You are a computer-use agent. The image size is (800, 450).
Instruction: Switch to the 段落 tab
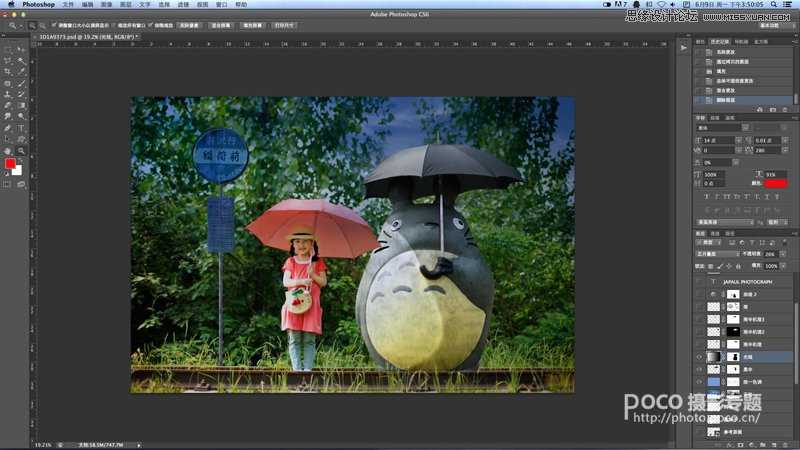(715, 118)
